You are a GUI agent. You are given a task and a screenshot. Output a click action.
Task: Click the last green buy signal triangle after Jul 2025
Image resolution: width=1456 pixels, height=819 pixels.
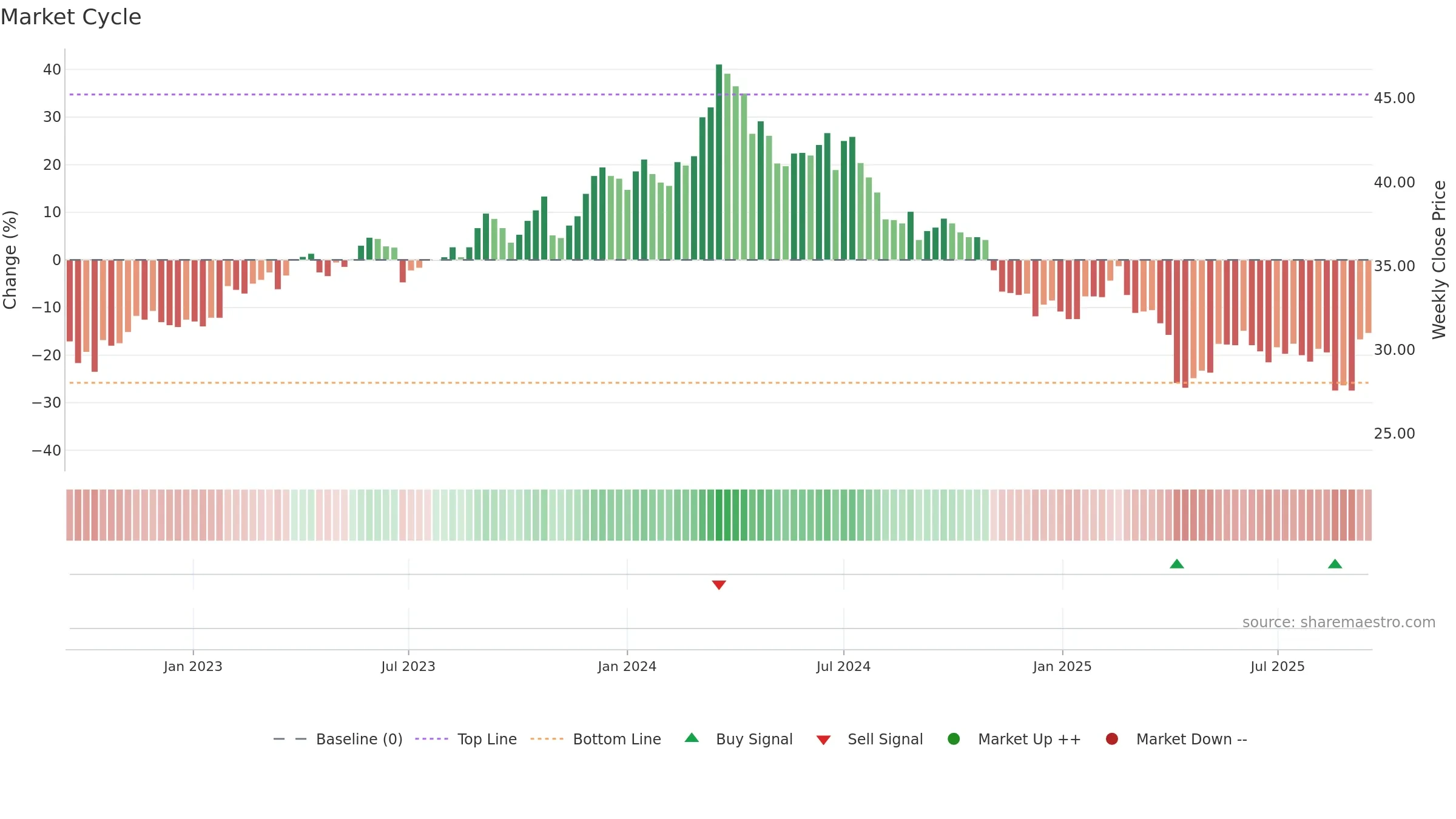(1335, 564)
